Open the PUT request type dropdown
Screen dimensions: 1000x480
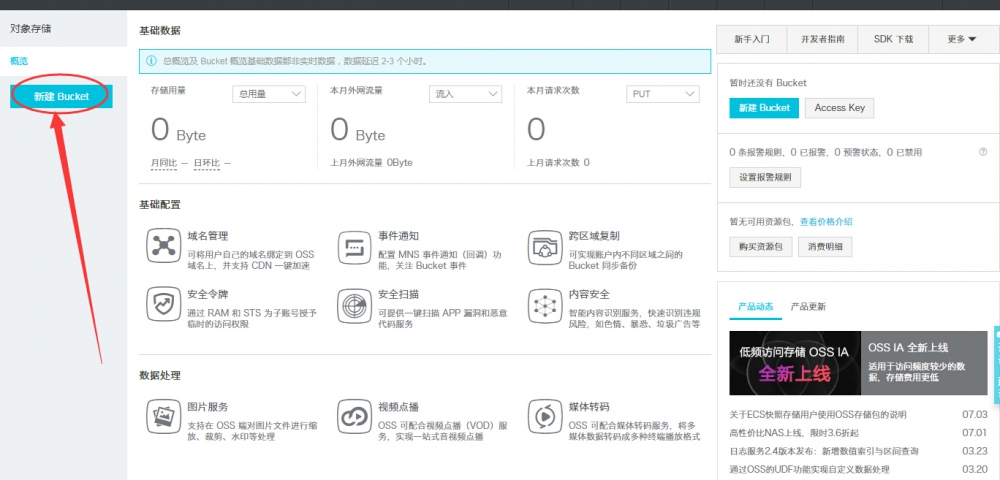pos(663,94)
